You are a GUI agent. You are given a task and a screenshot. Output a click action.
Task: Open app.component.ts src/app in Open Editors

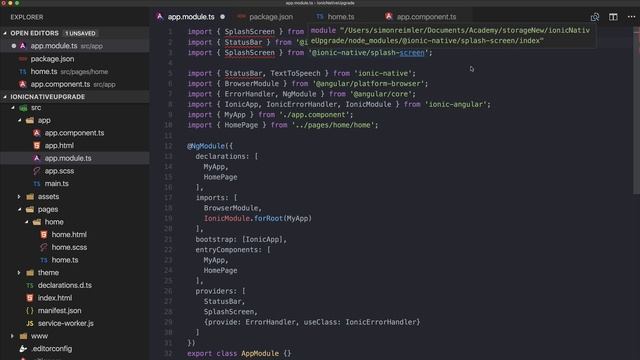pyautogui.click(x=75, y=84)
